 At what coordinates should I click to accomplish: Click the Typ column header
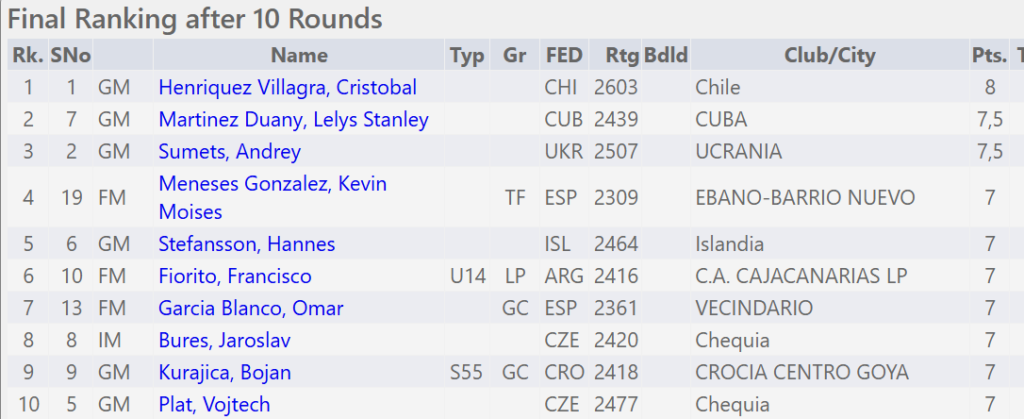(467, 56)
